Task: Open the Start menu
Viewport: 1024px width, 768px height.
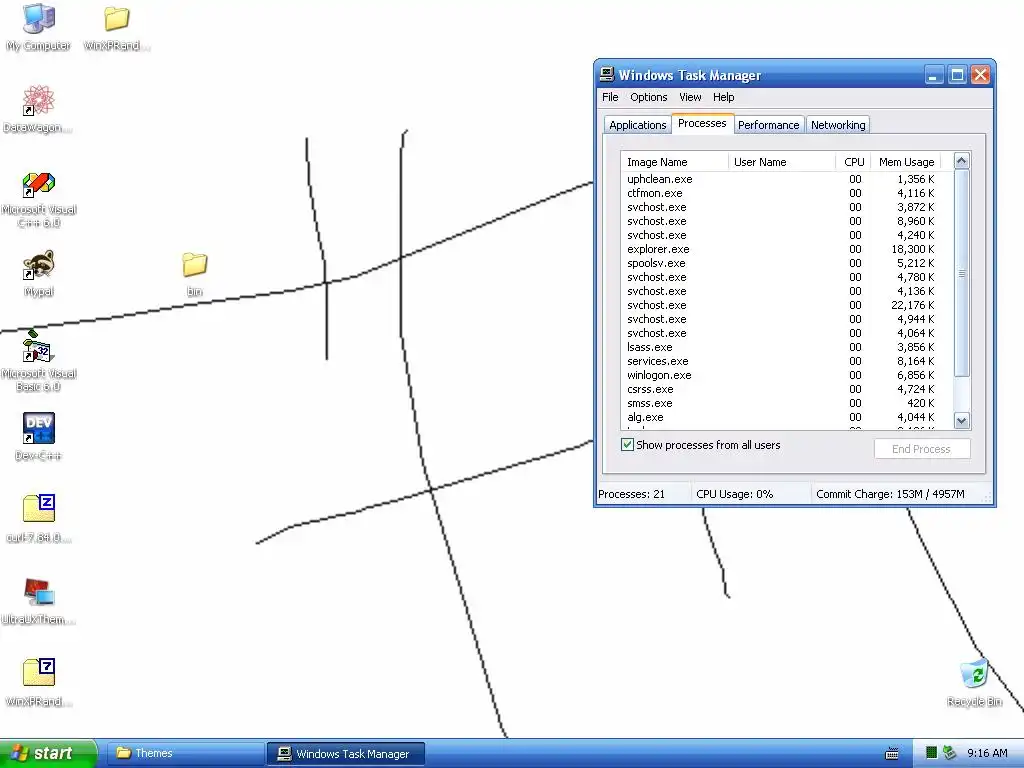Action: point(48,754)
